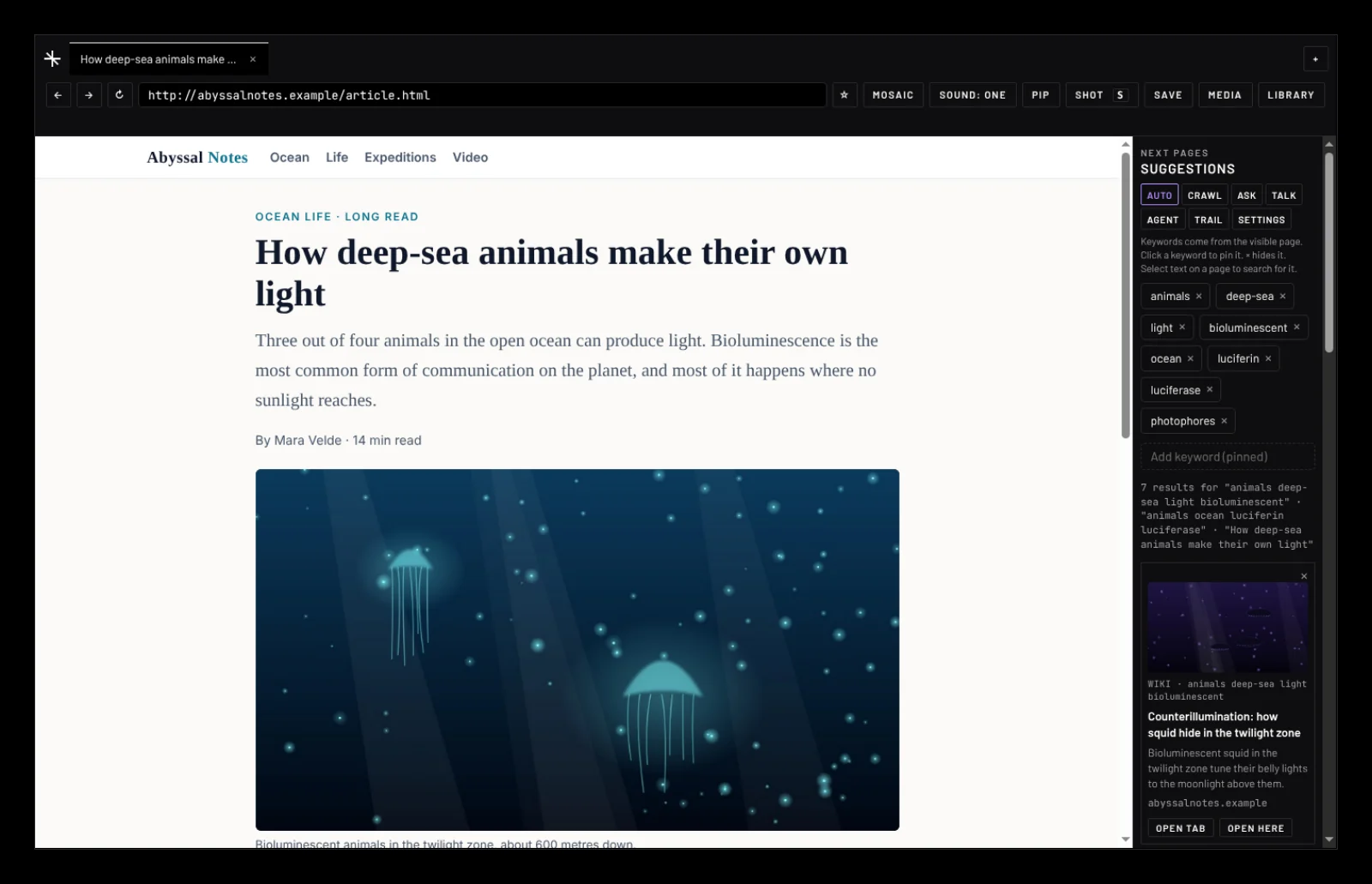Switch to the ASK tab
Image resolution: width=1372 pixels, height=884 pixels.
pos(1247,195)
